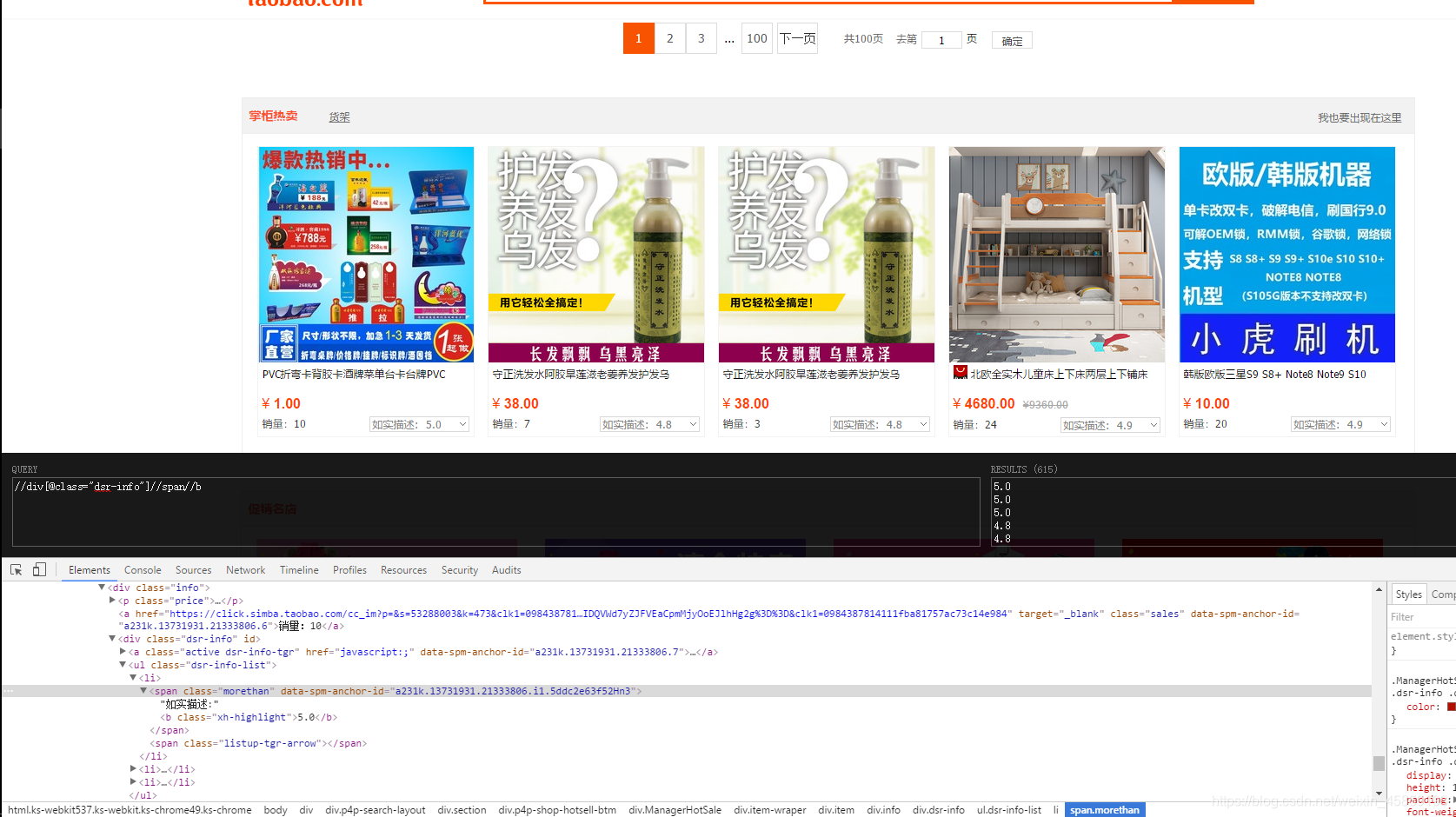
Task: Select the inspect element cursor icon
Action: pos(16,570)
